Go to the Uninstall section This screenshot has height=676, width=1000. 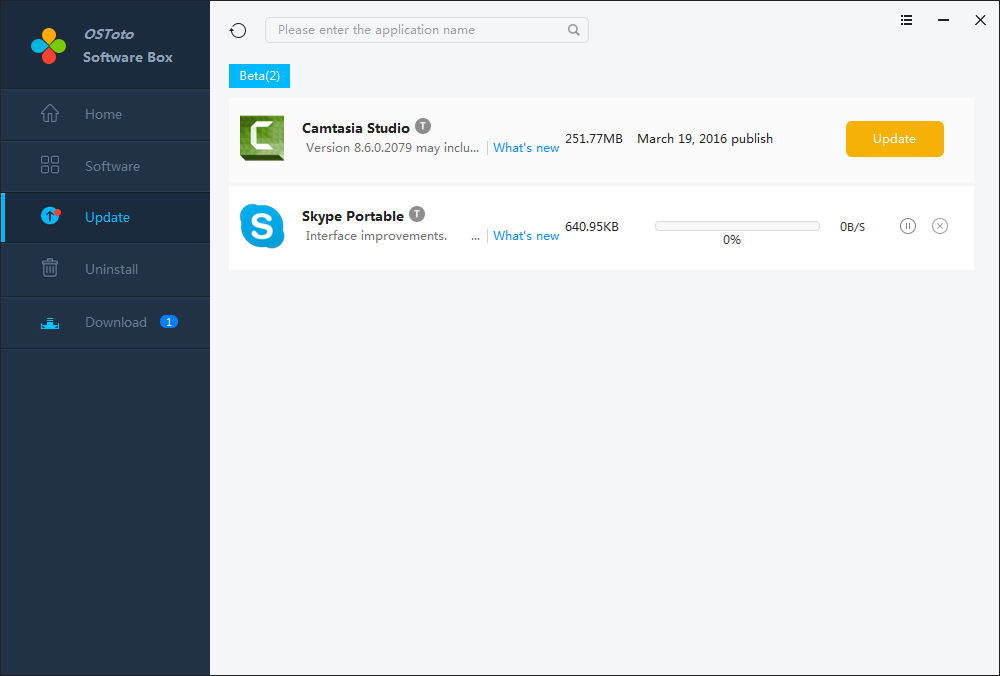coord(105,270)
